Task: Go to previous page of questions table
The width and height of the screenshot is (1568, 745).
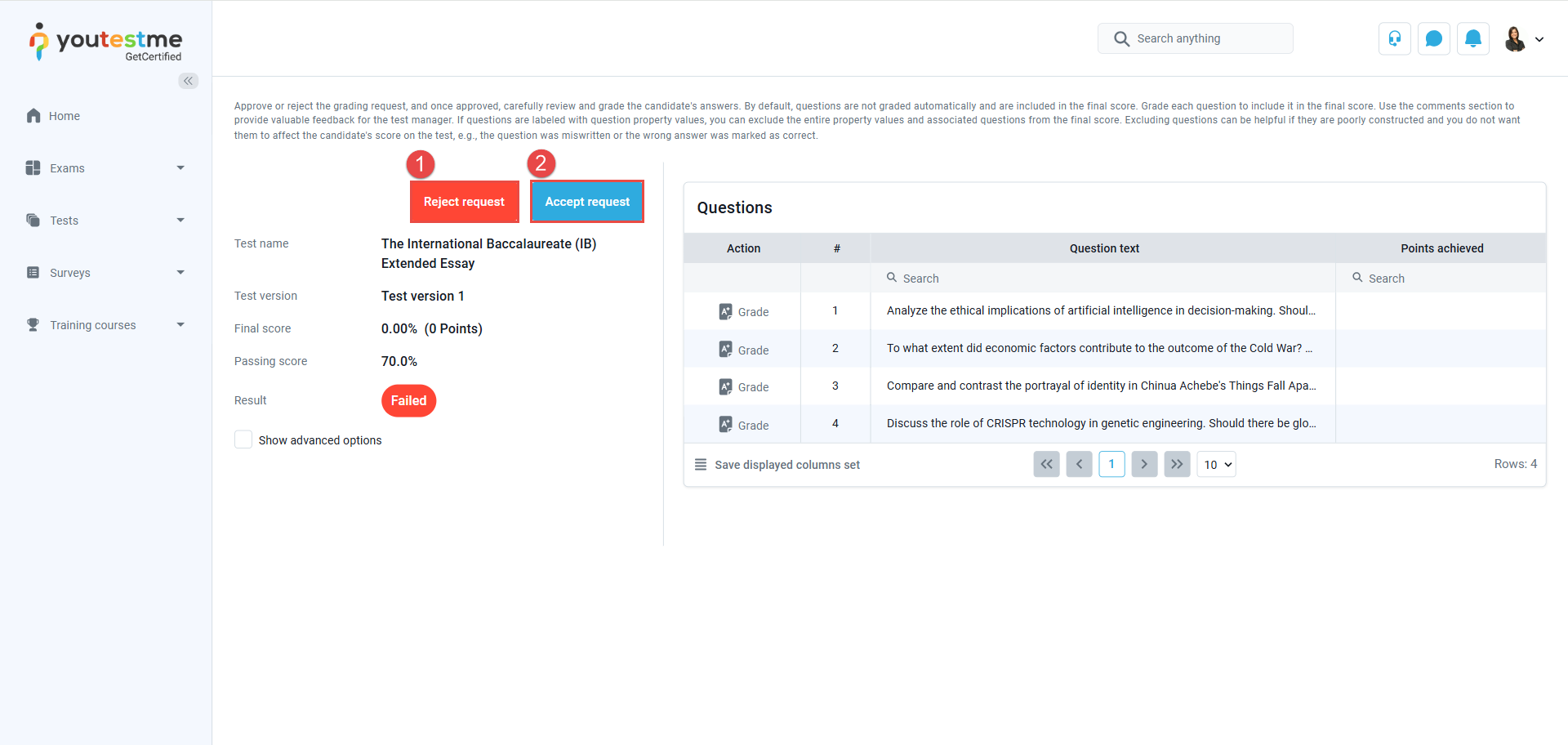Action: (1079, 464)
